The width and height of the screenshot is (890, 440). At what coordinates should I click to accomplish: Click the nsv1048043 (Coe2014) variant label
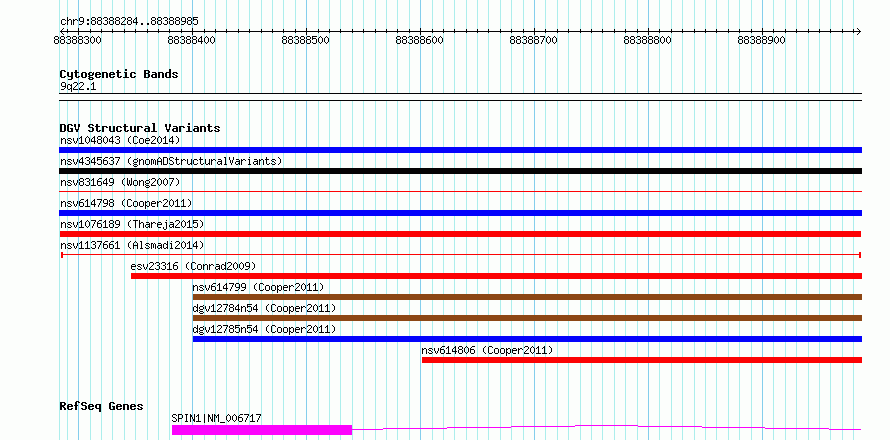point(120,140)
